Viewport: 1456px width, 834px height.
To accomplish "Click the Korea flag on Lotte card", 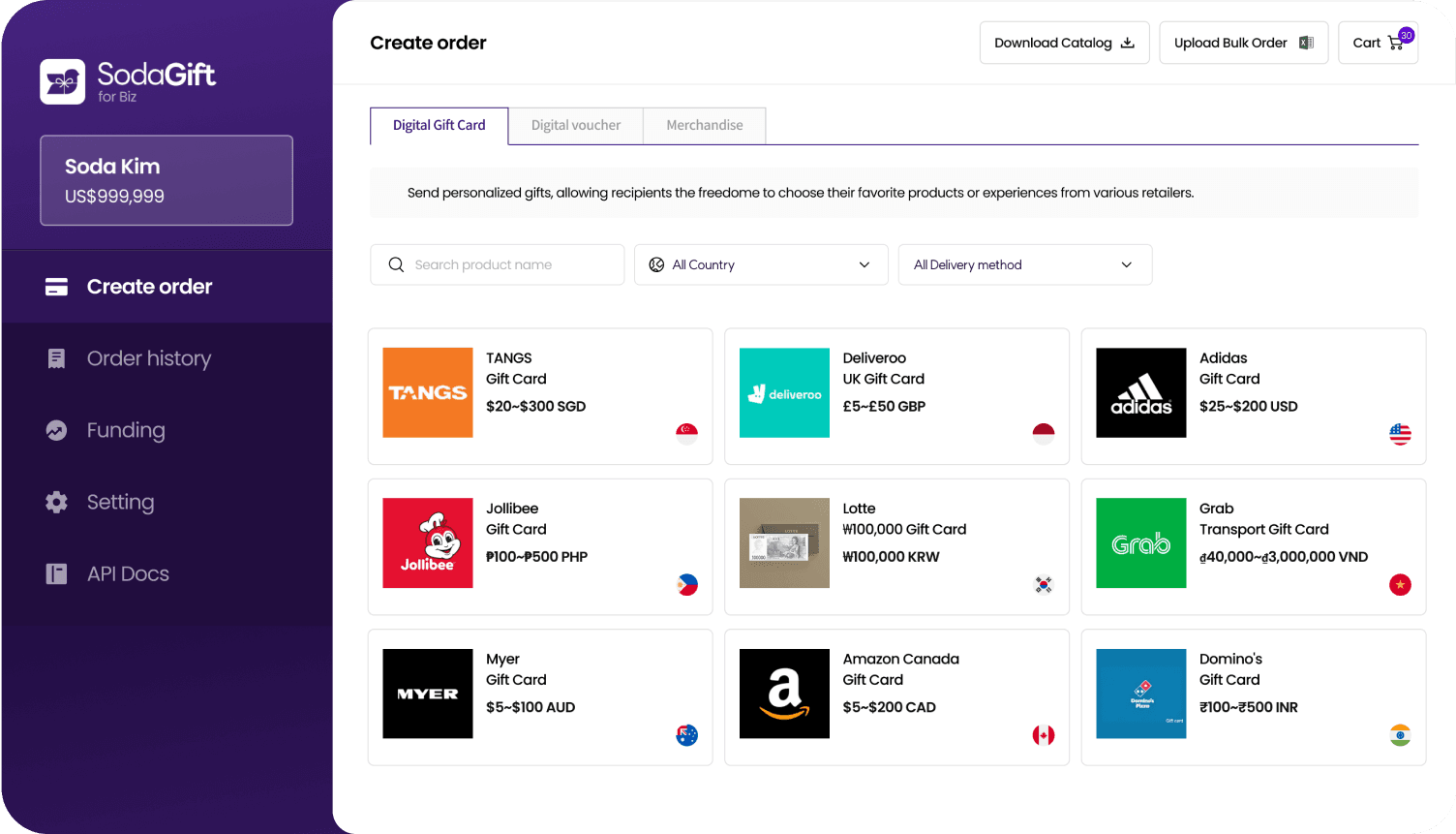I will click(x=1044, y=584).
